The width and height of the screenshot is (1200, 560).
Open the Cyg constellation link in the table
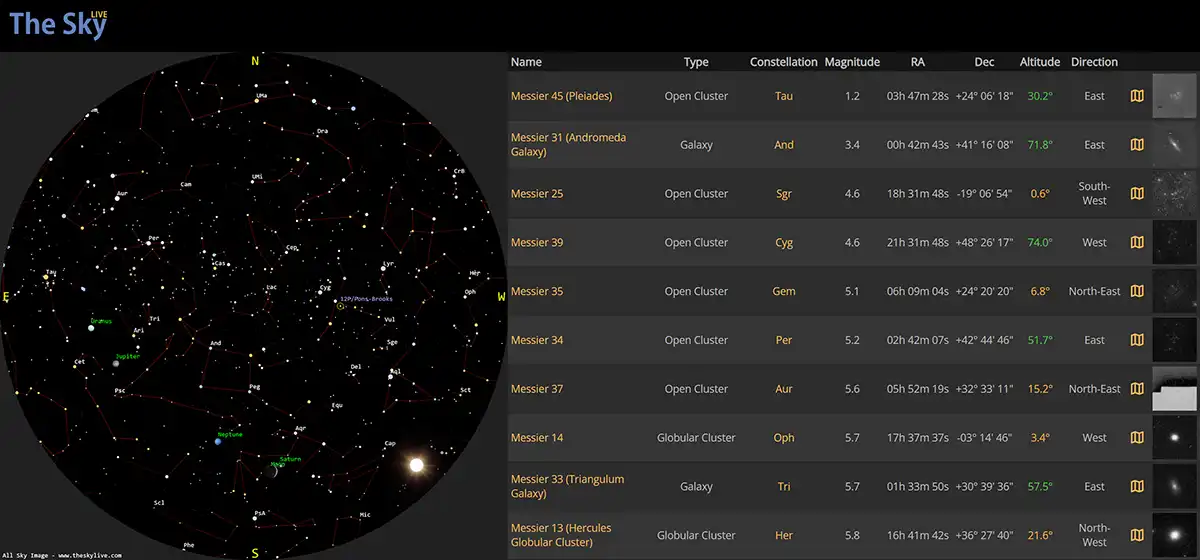[x=784, y=242]
